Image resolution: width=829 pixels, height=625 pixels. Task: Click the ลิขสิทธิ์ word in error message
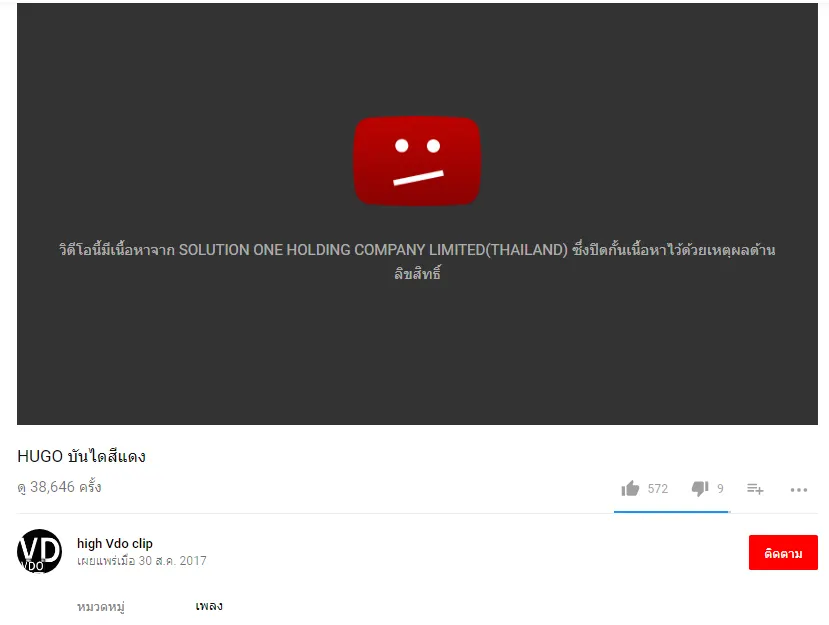tap(417, 273)
